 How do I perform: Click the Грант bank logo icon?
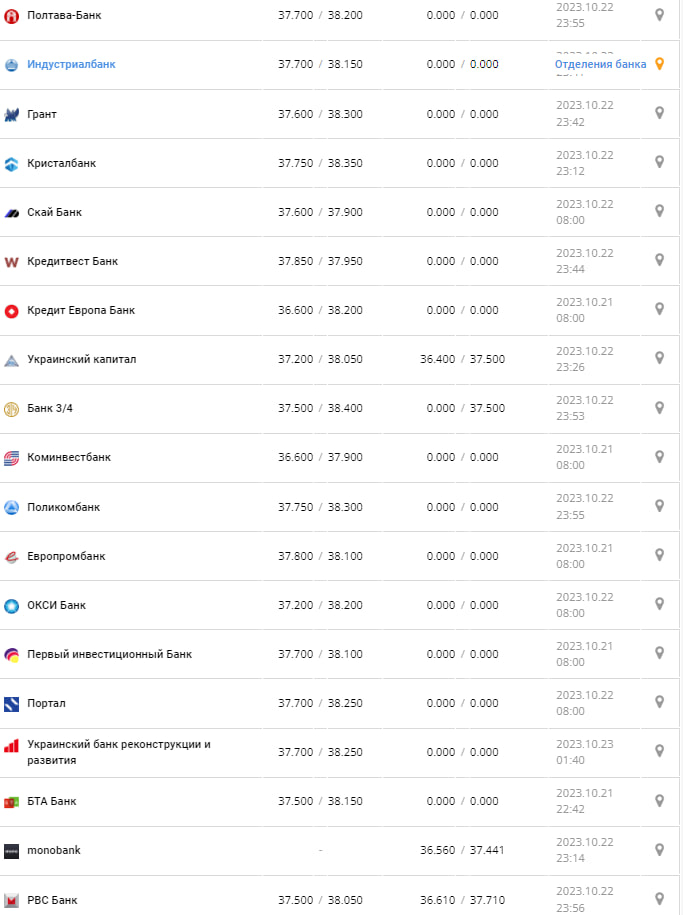point(12,114)
